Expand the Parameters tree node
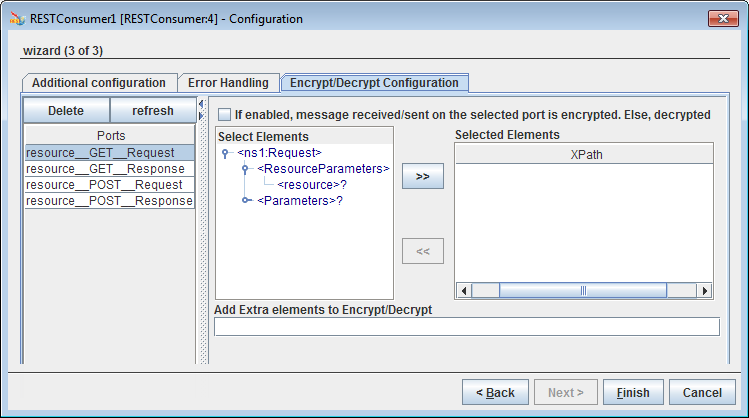This screenshot has width=749, height=418. [x=245, y=201]
